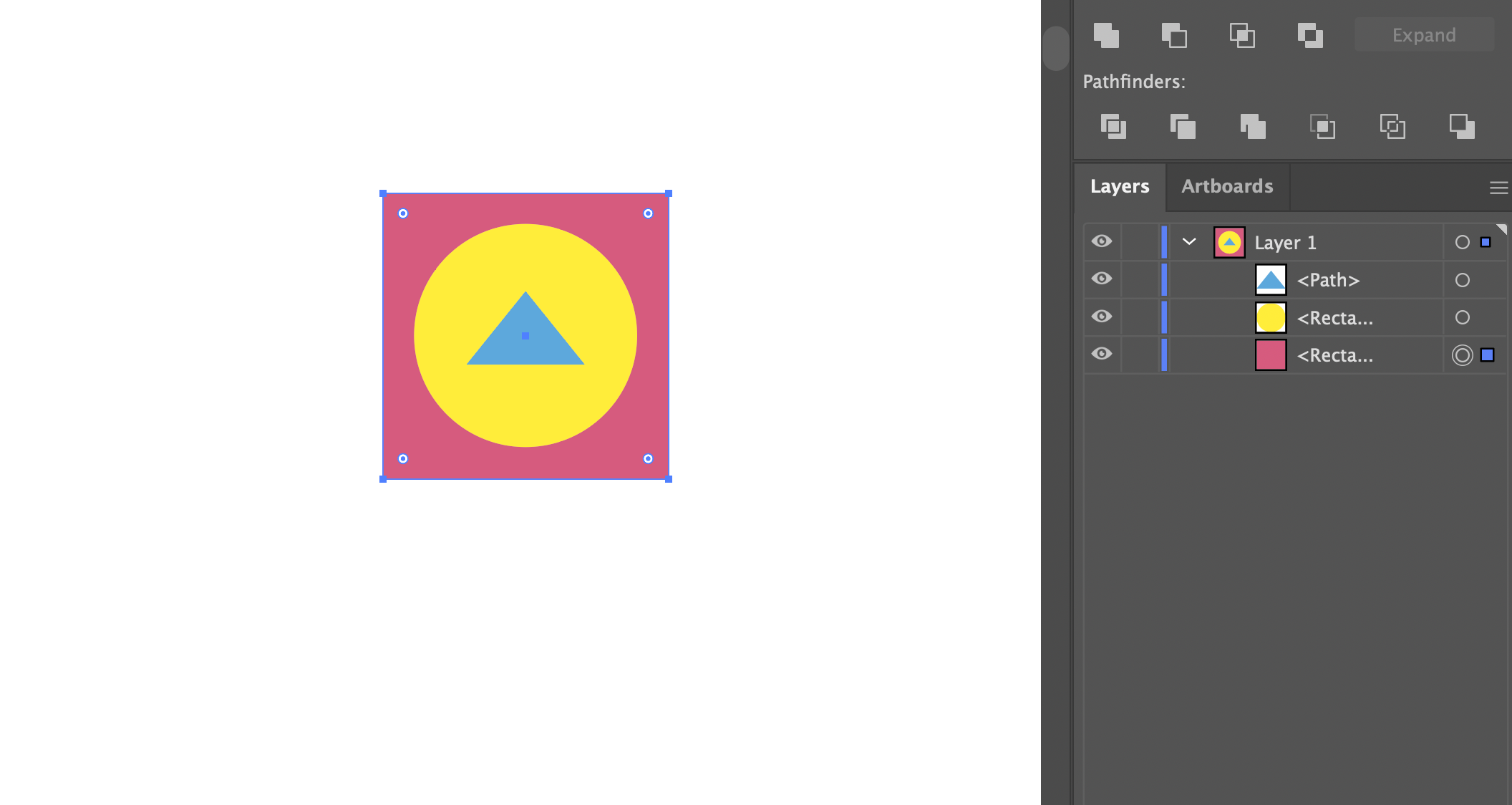Hide the pink rectangle sublayer
This screenshot has height=805, width=1512.
1102,354
